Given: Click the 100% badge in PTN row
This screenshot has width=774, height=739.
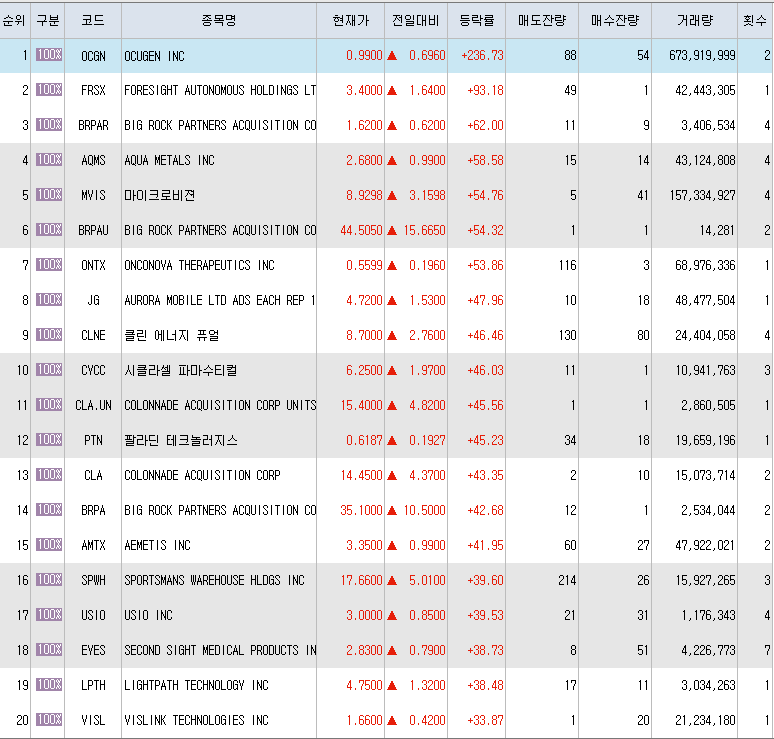Looking at the screenshot, I should click(x=49, y=439).
